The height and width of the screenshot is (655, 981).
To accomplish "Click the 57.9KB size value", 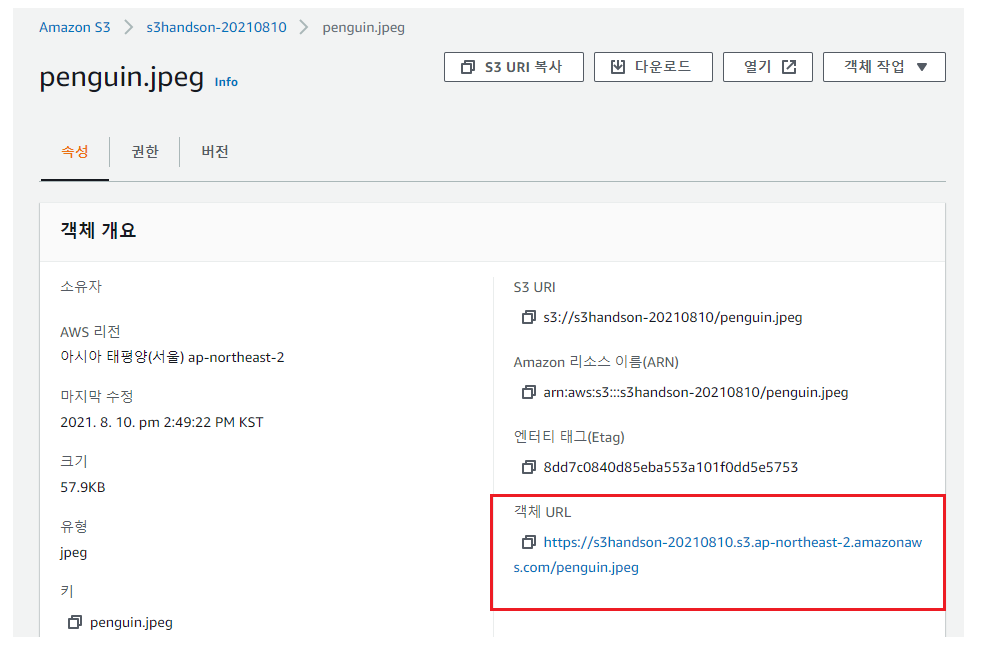I will coord(83,487).
